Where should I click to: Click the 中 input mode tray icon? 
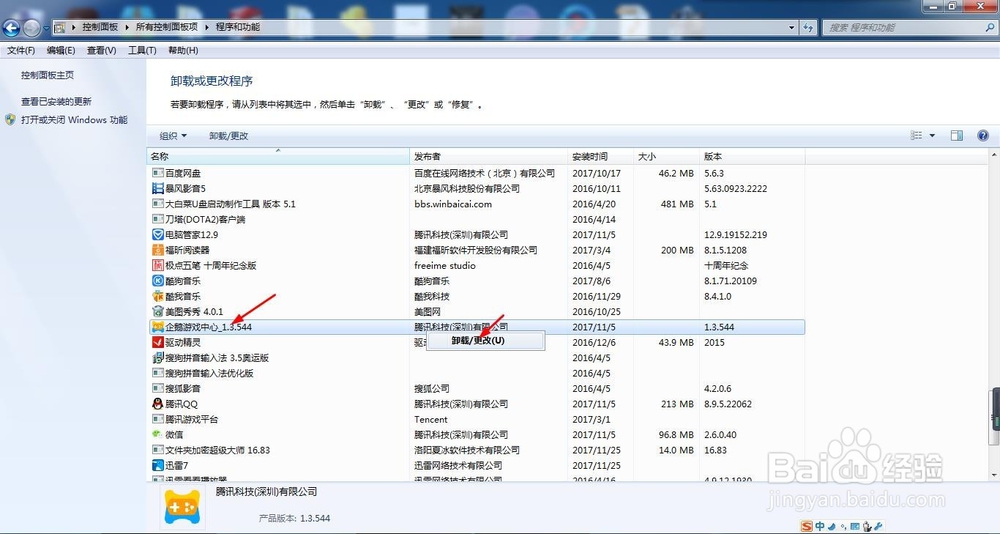click(820, 526)
